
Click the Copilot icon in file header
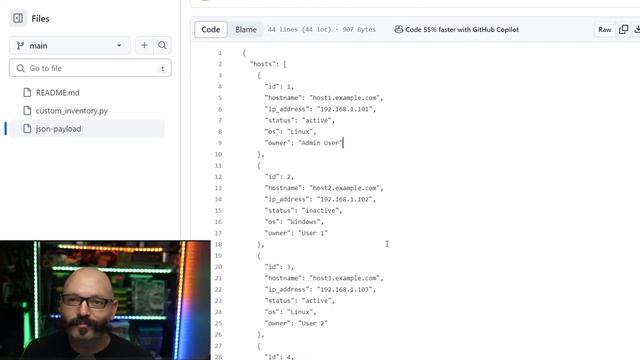pyautogui.click(x=399, y=29)
